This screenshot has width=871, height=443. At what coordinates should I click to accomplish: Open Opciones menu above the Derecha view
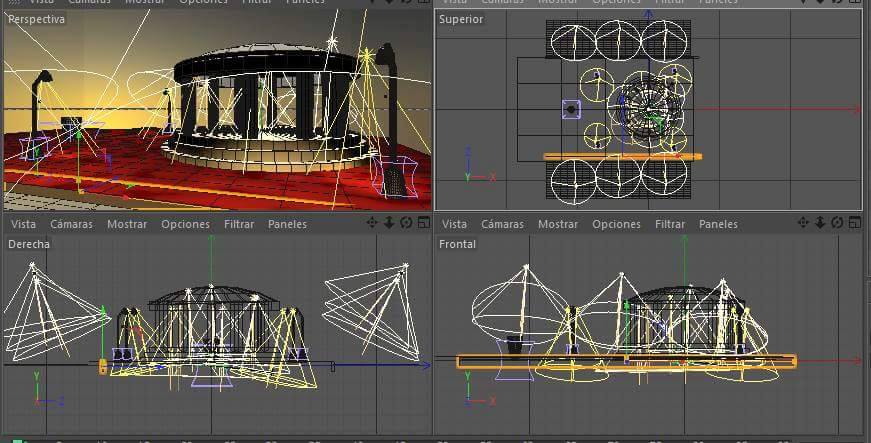coord(185,224)
